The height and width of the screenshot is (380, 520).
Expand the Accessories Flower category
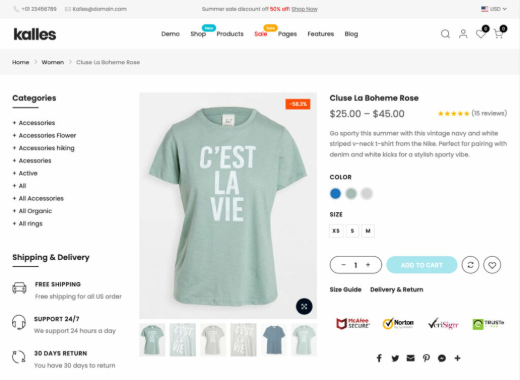click(x=44, y=135)
